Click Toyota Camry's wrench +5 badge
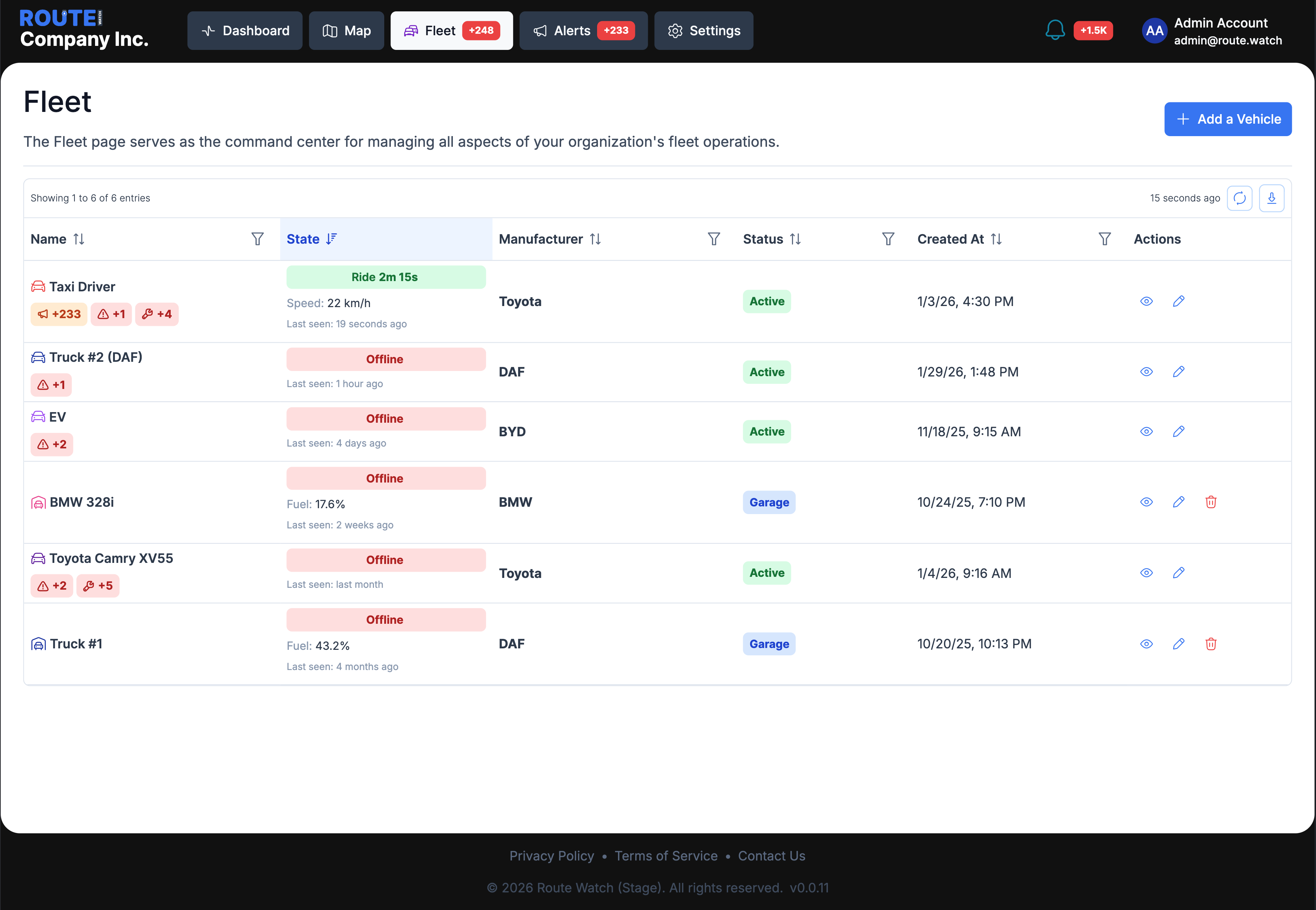 tap(98, 586)
